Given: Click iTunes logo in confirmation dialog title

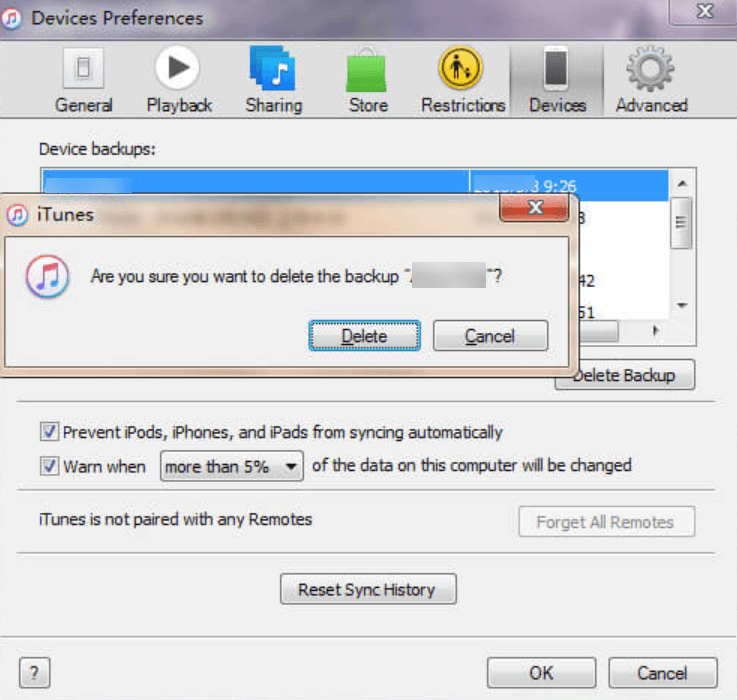Looking at the screenshot, I should click(x=17, y=215).
